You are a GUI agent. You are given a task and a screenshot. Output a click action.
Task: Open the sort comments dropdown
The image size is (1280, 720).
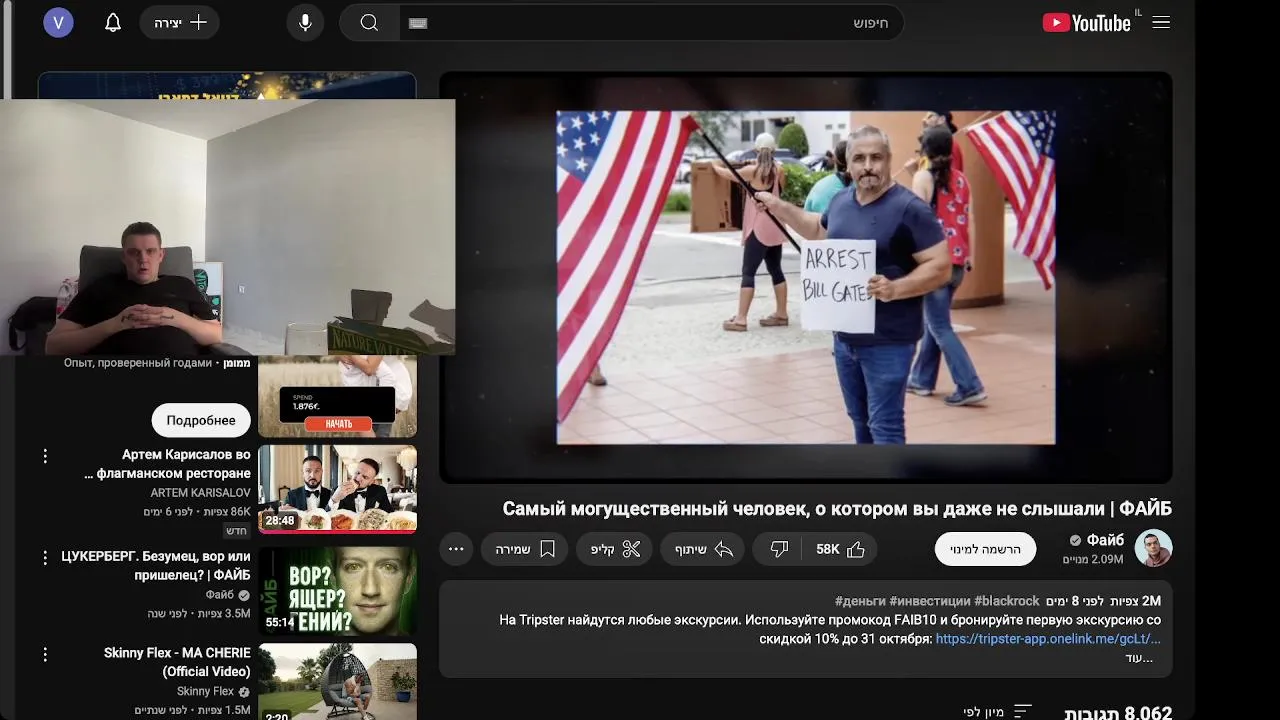coord(997,711)
